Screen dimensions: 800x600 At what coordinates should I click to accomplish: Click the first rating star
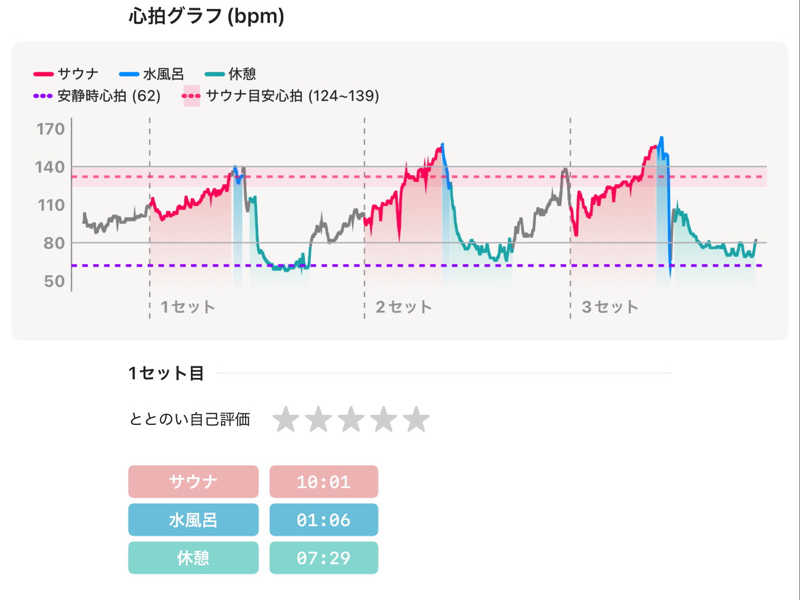pyautogui.click(x=287, y=420)
